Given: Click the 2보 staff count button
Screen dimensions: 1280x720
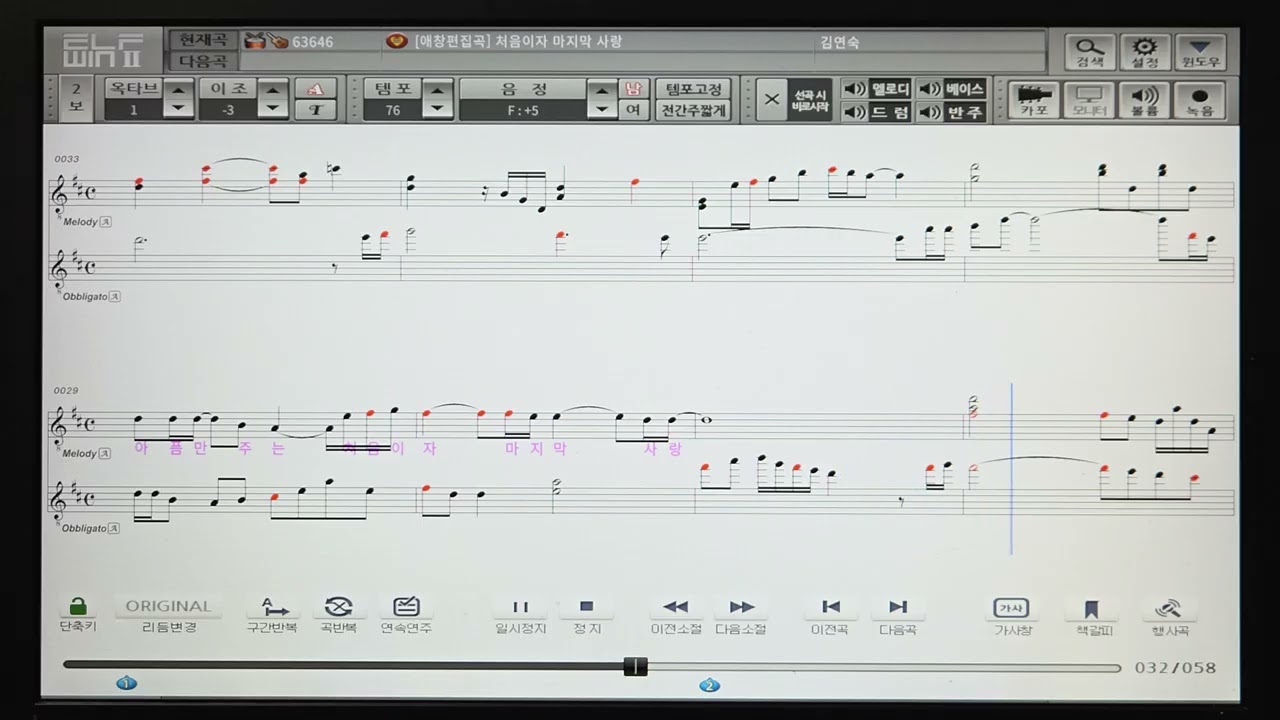Looking at the screenshot, I should 76,99.
